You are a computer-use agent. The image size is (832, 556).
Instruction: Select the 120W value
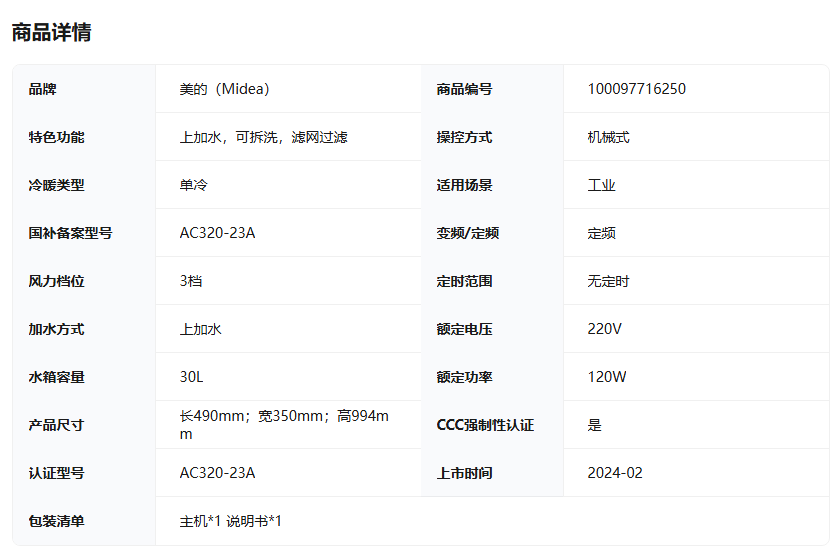(606, 377)
